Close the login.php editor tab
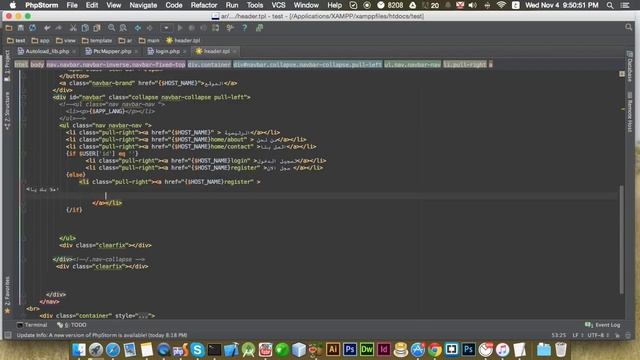 tap(184, 51)
